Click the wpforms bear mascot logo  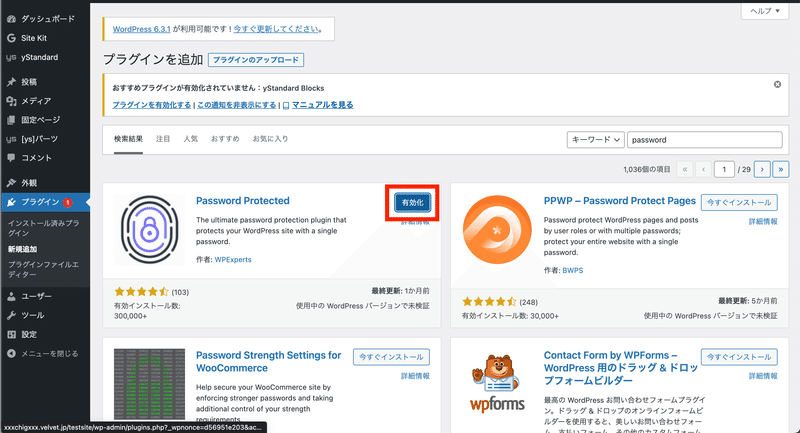(x=497, y=384)
